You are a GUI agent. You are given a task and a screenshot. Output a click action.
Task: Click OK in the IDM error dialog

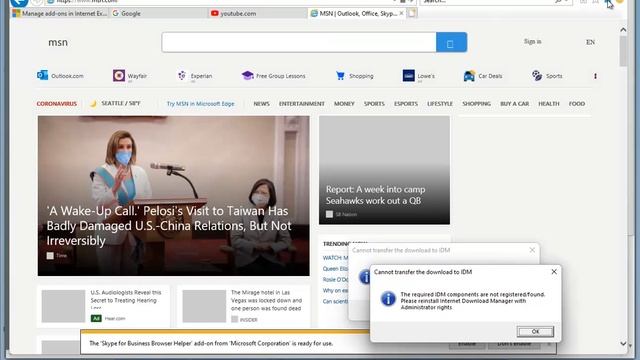(535, 331)
